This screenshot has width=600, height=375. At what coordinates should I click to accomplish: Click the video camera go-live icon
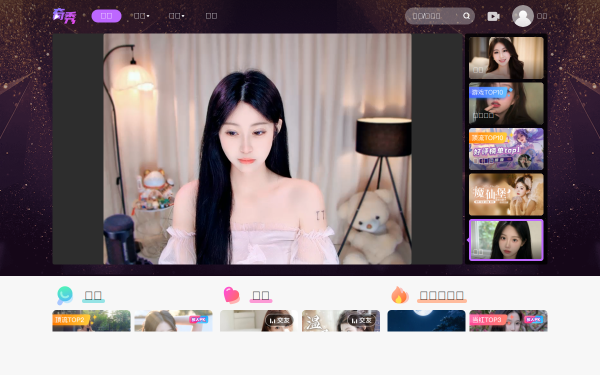[494, 16]
